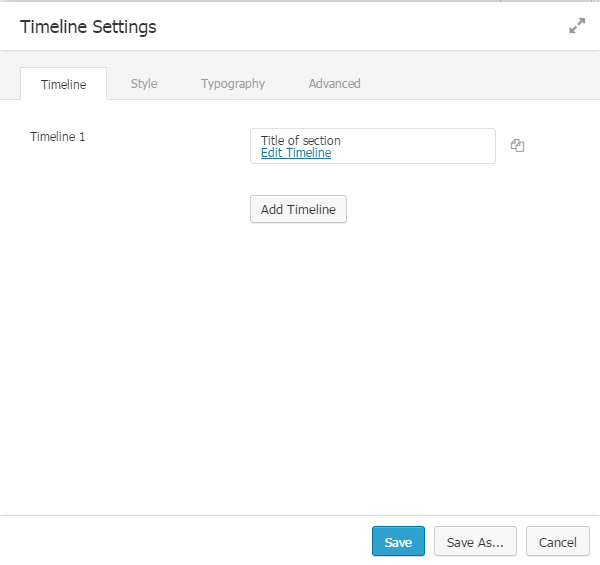The height and width of the screenshot is (565, 600).
Task: Click the Edit Timeline link
Action: point(296,153)
